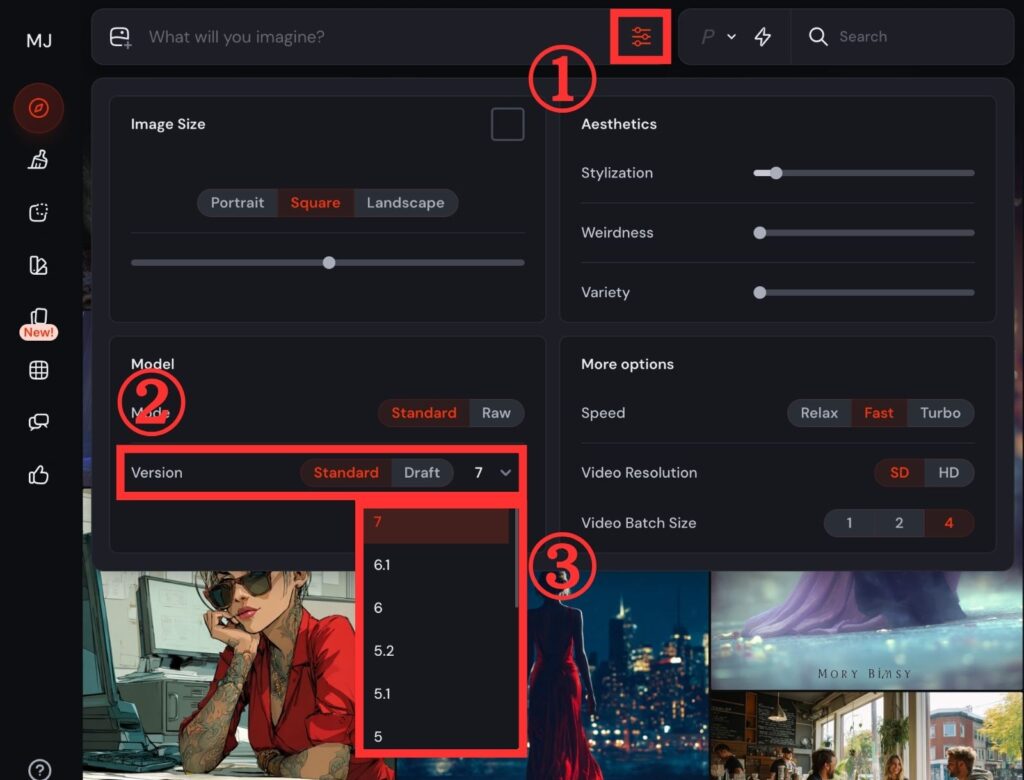The height and width of the screenshot is (780, 1024).
Task: Click the thumbs up icon in sidebar
Action: pyautogui.click(x=39, y=475)
